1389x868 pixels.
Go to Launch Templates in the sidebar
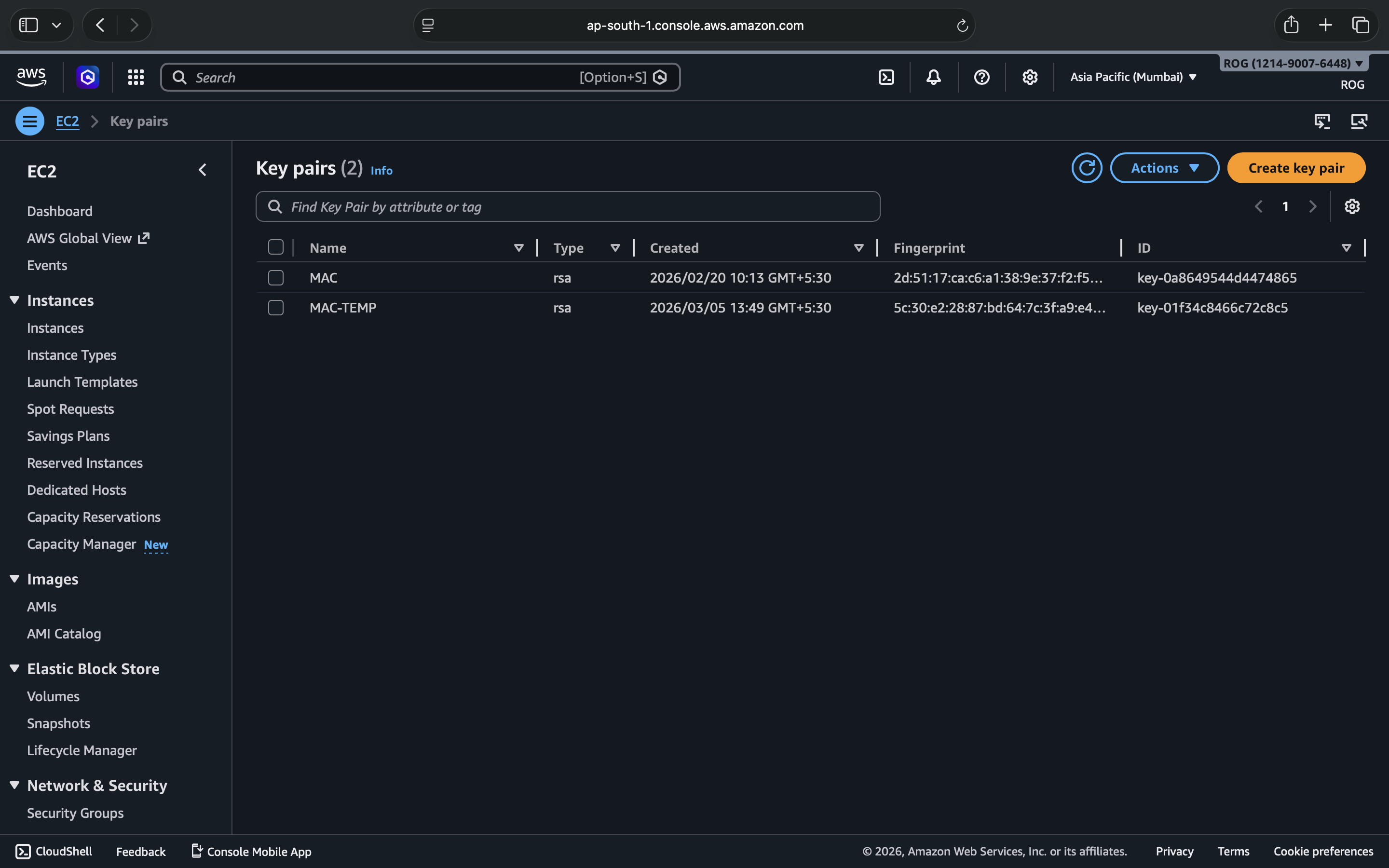82,382
